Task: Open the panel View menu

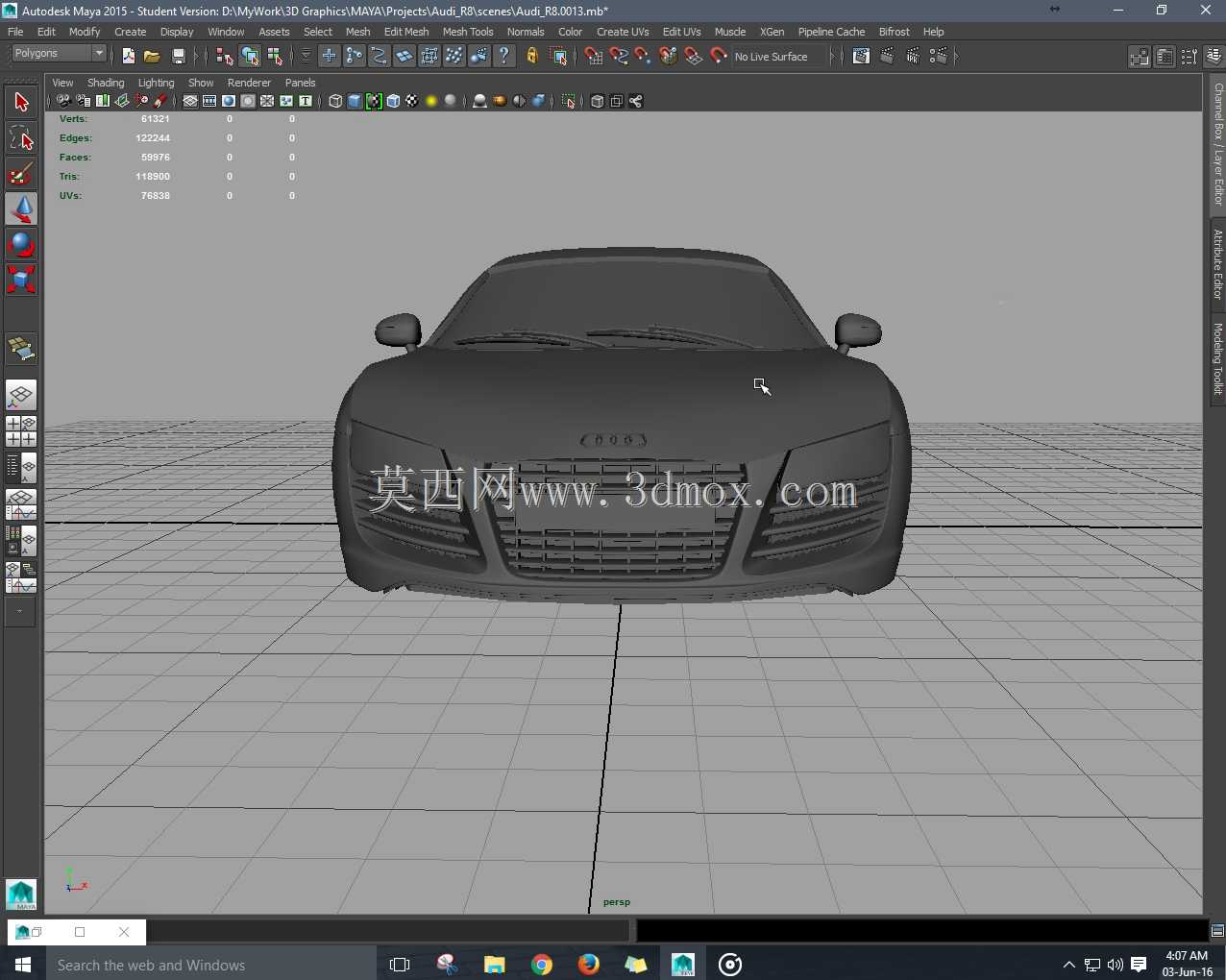Action: click(62, 83)
